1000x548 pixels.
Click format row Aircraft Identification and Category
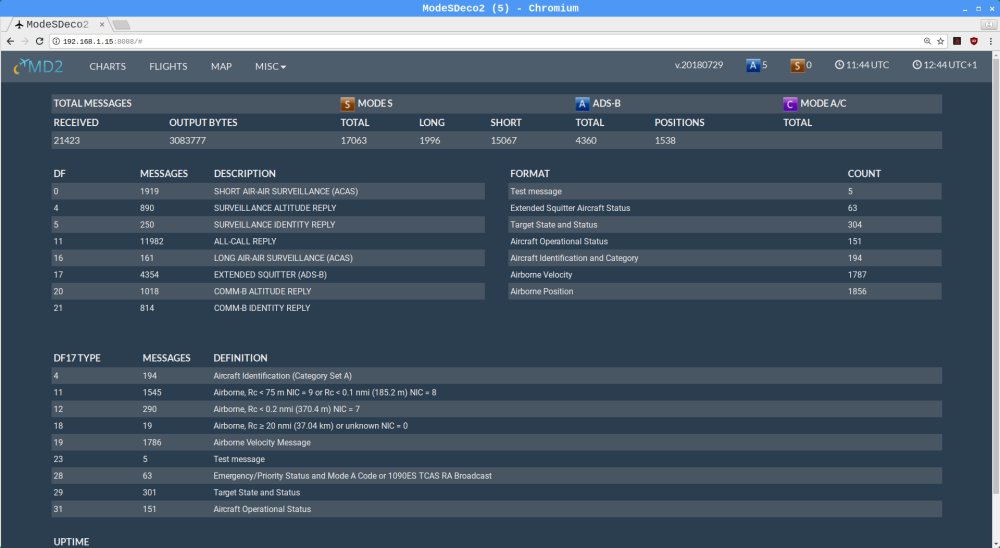click(725, 258)
